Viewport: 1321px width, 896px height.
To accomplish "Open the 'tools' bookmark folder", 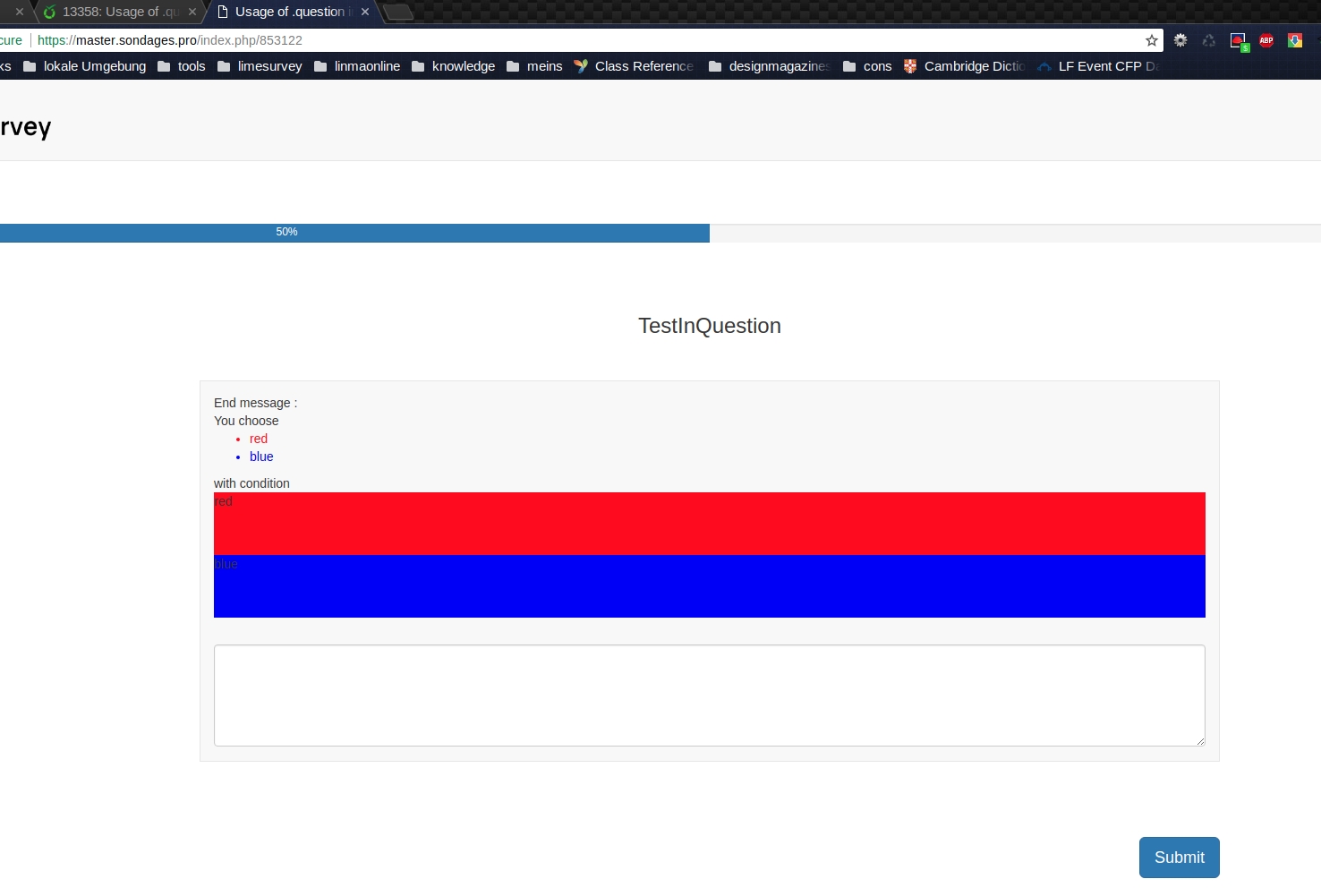I will pyautogui.click(x=182, y=66).
